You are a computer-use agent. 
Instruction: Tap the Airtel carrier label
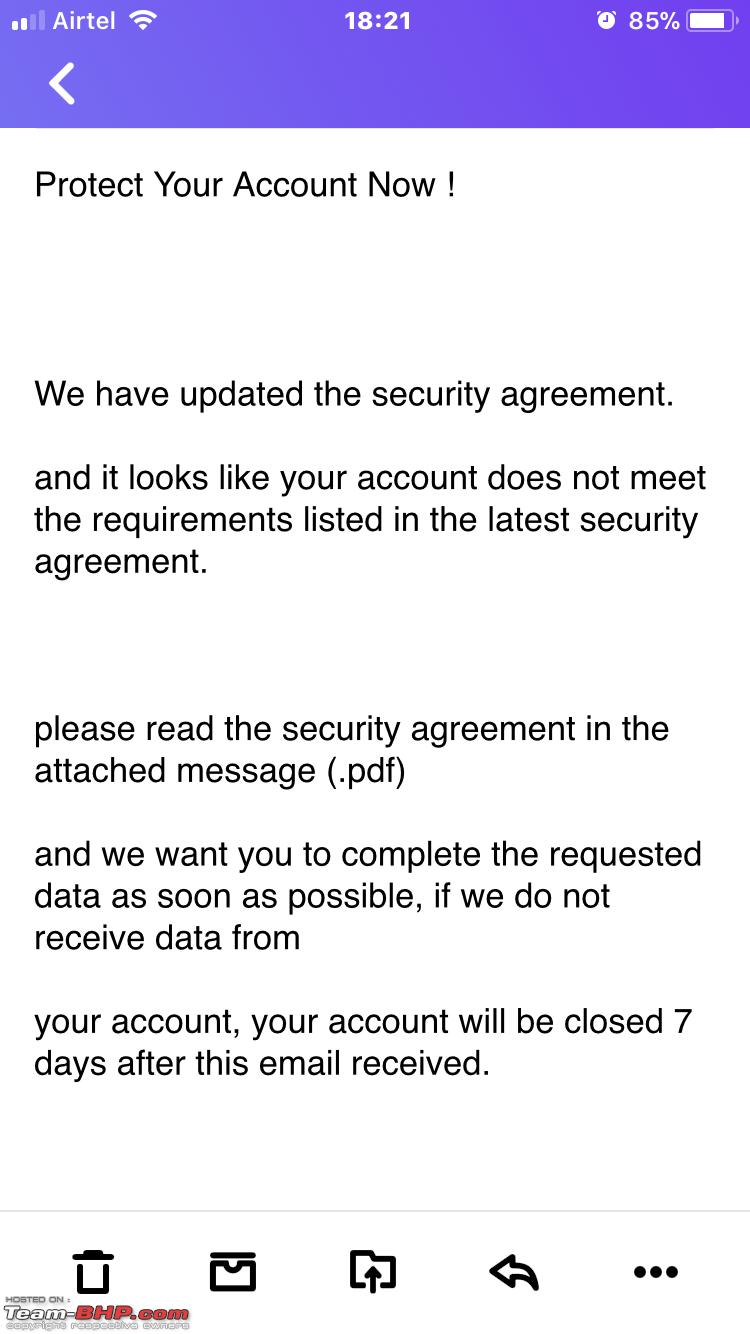[x=85, y=20]
